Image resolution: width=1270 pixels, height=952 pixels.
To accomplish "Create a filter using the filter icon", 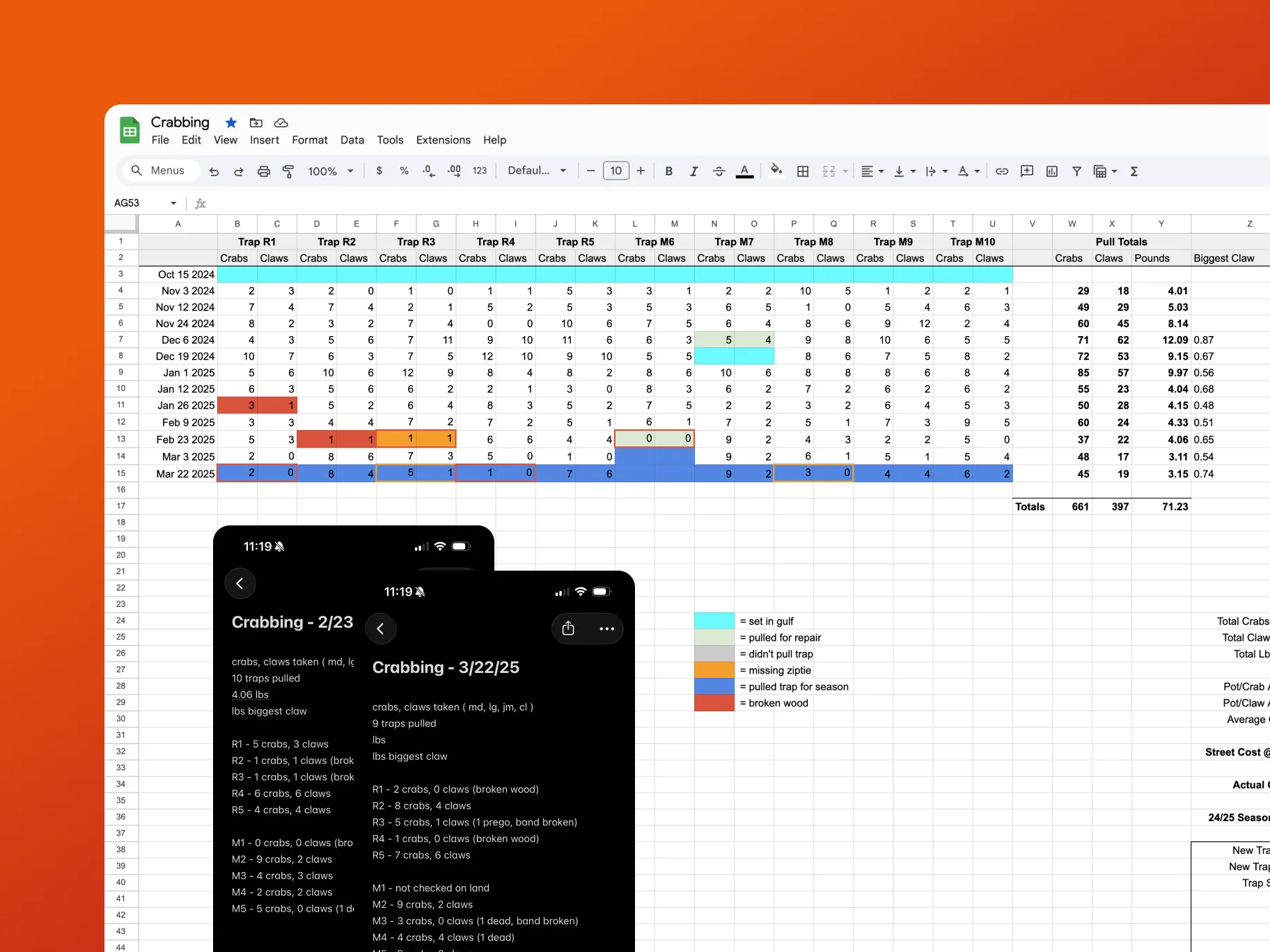I will pyautogui.click(x=1076, y=171).
